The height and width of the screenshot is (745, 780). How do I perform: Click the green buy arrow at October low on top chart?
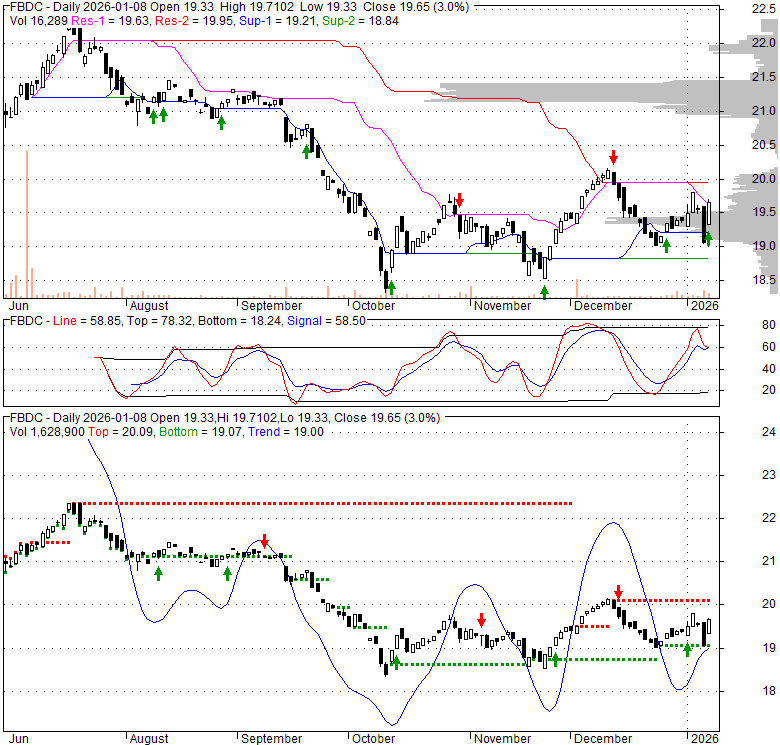pos(391,287)
